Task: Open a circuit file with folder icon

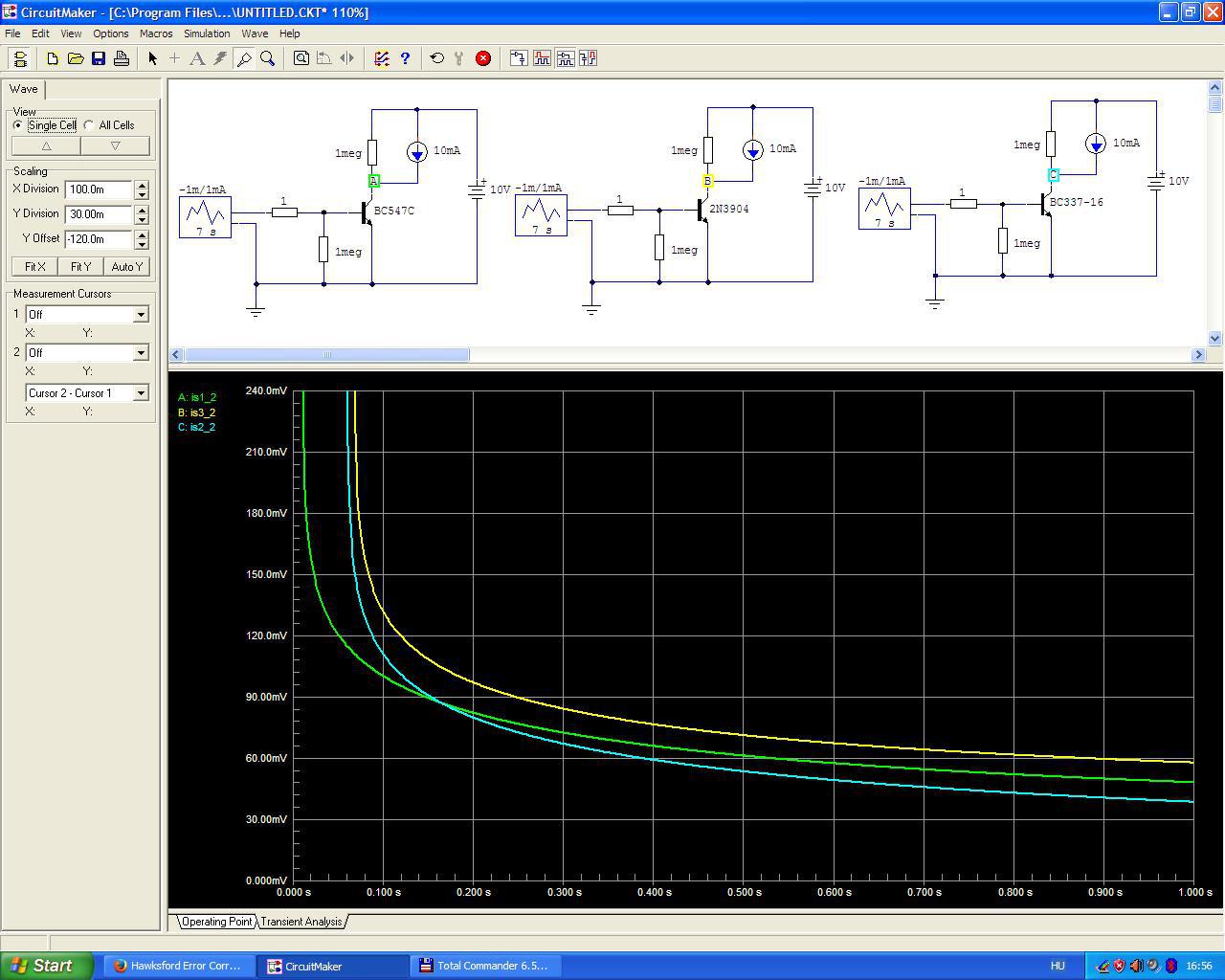Action: [x=76, y=58]
